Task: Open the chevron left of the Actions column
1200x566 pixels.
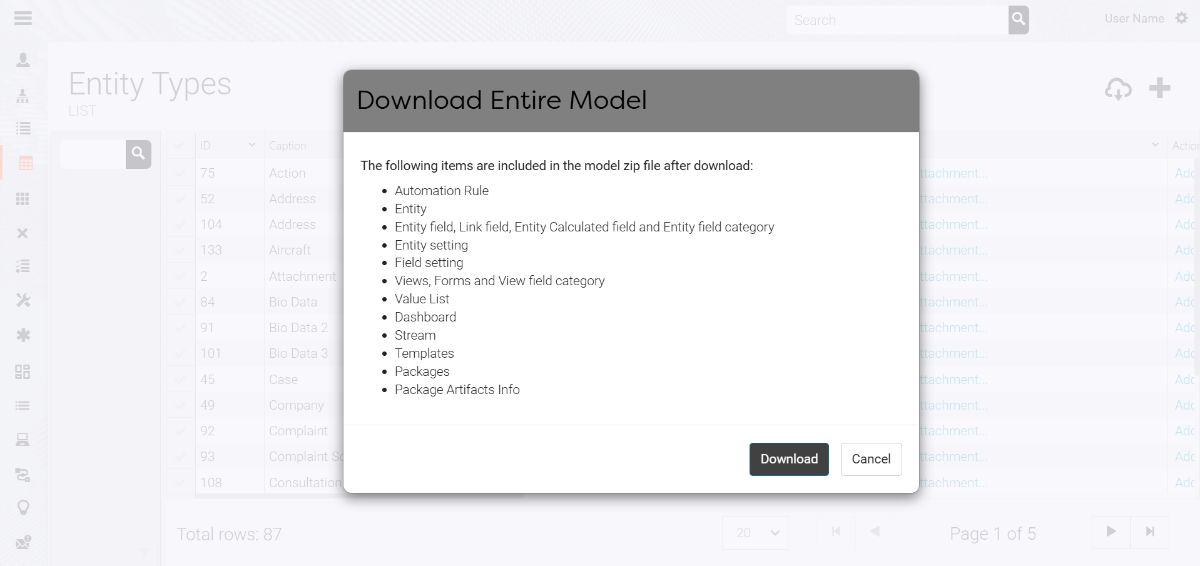Action: [1156, 146]
